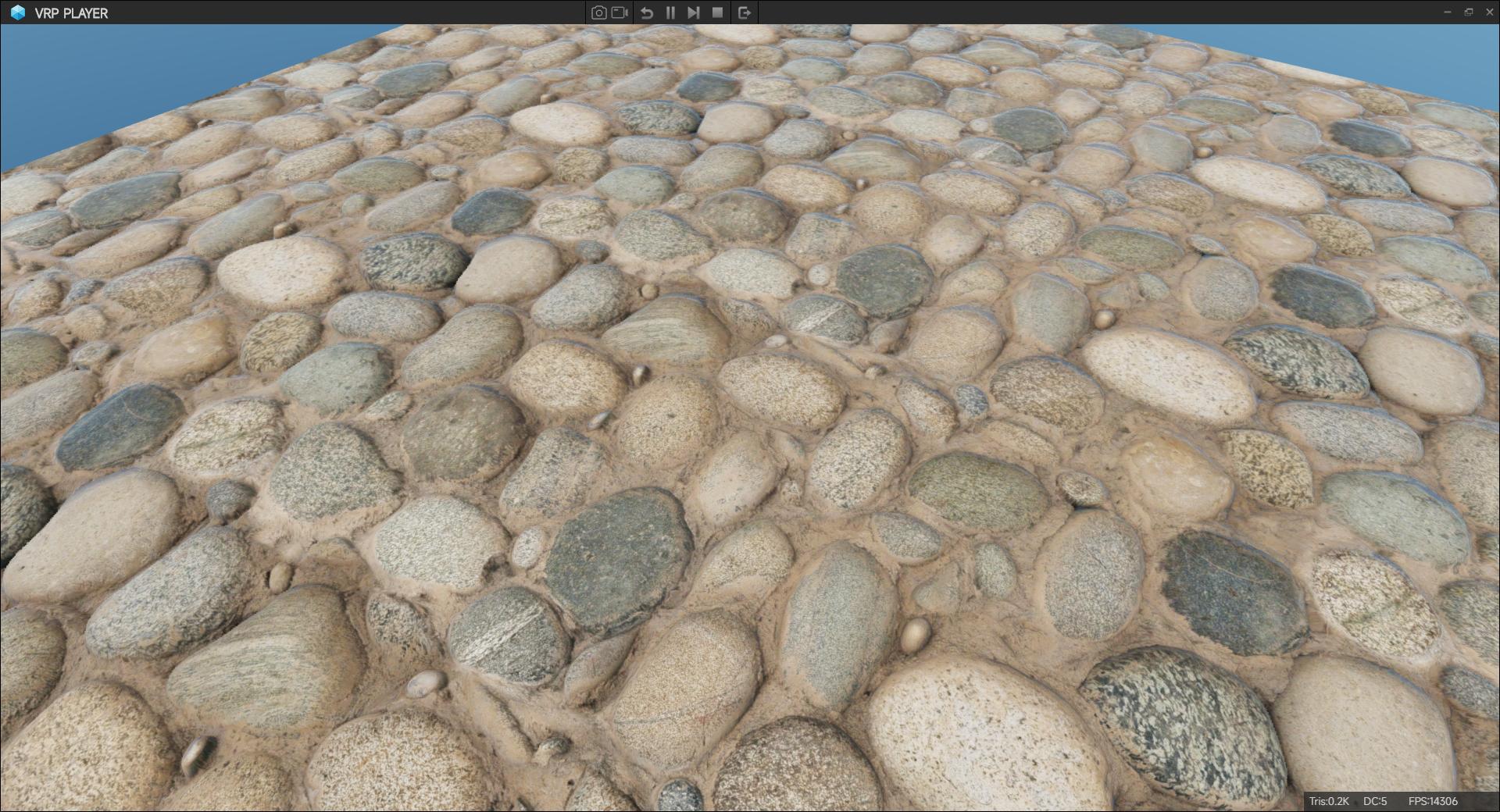Screen dimensions: 1500x812
Task: Click the exit player icon
Action: click(745, 12)
